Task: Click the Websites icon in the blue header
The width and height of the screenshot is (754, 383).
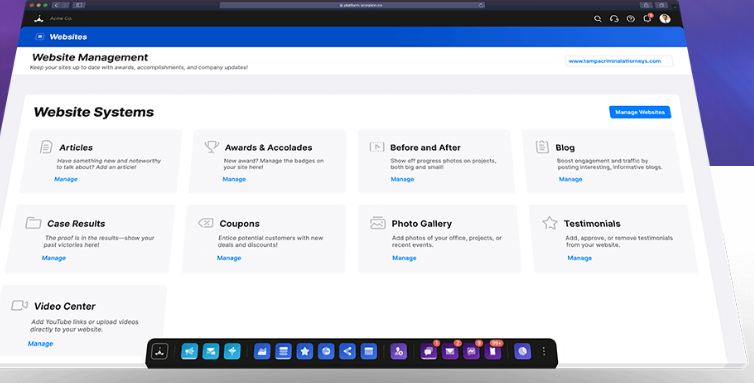Action: 40,37
